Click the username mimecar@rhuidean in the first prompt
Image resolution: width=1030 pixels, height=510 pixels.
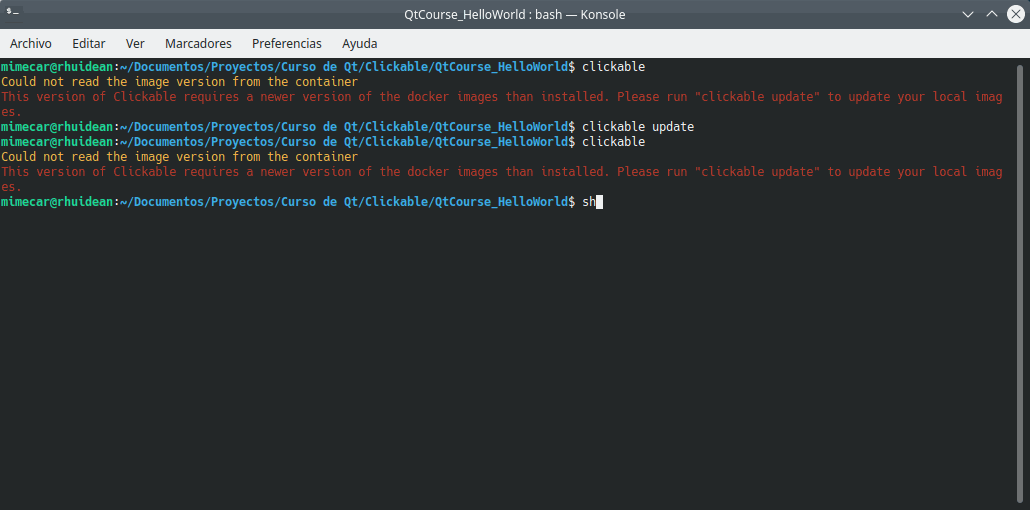tap(57, 67)
